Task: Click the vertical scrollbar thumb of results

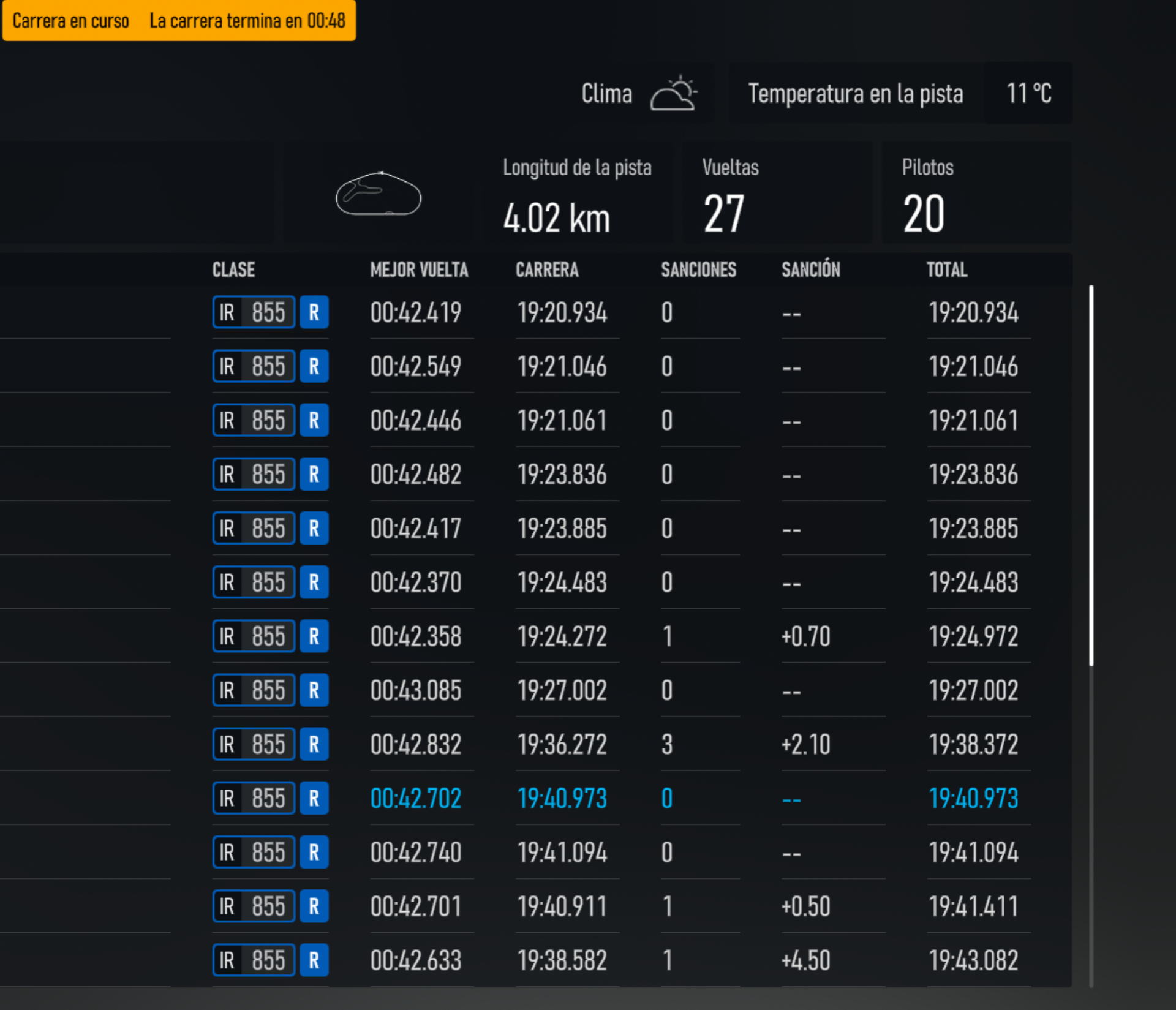Action: click(x=1091, y=475)
